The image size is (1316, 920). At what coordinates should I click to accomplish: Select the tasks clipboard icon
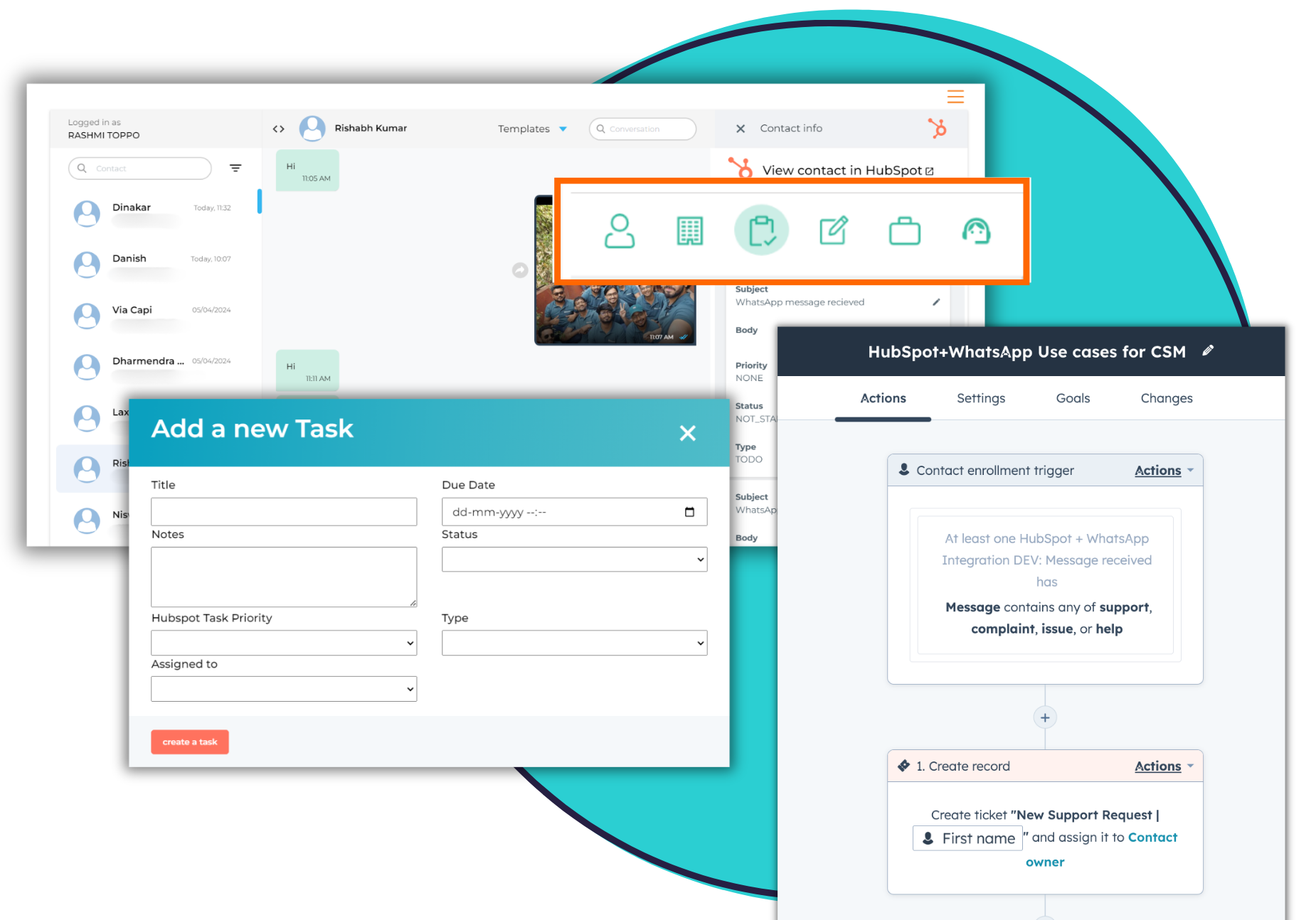coord(761,231)
